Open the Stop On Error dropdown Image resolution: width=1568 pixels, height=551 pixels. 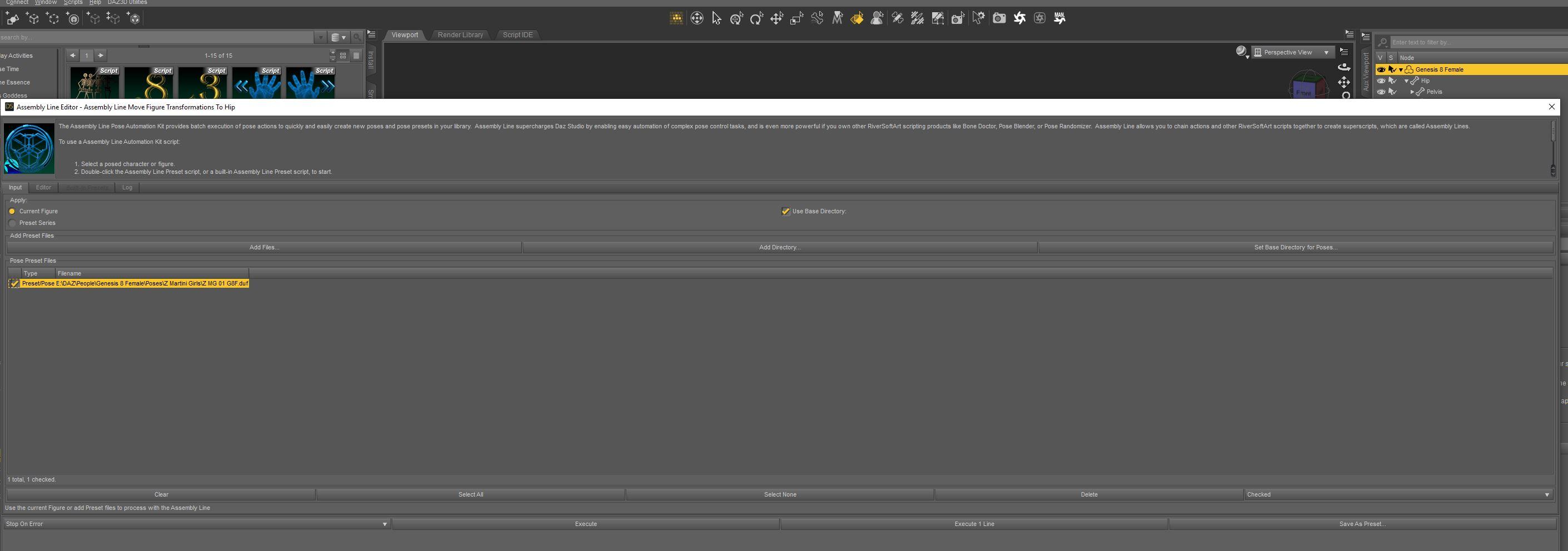[197, 524]
